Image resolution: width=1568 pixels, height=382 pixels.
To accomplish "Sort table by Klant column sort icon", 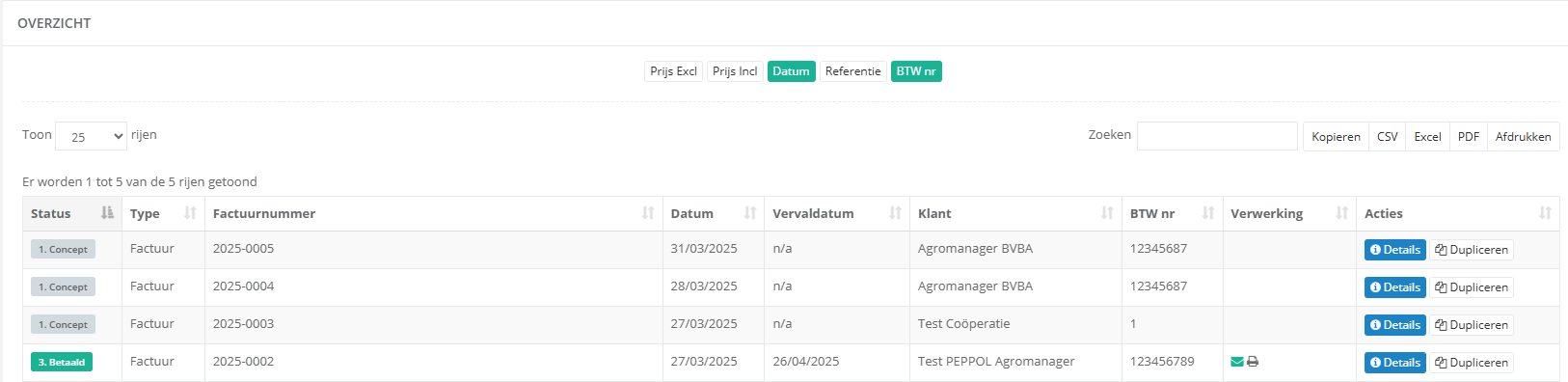I will pos(1107,213).
